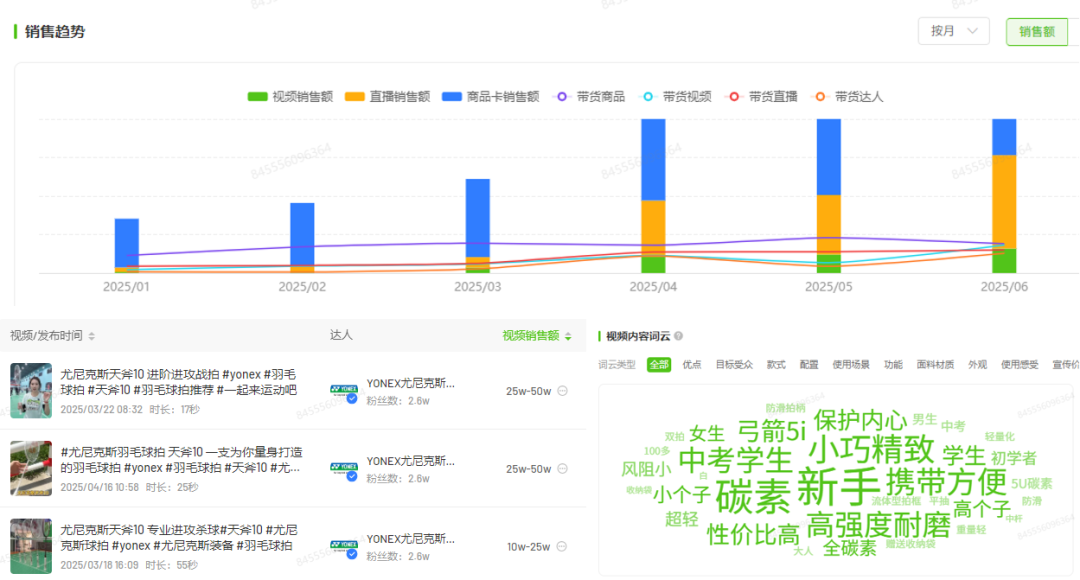
Task: Click info icon beside first 25w-50w value
Action: tap(563, 391)
